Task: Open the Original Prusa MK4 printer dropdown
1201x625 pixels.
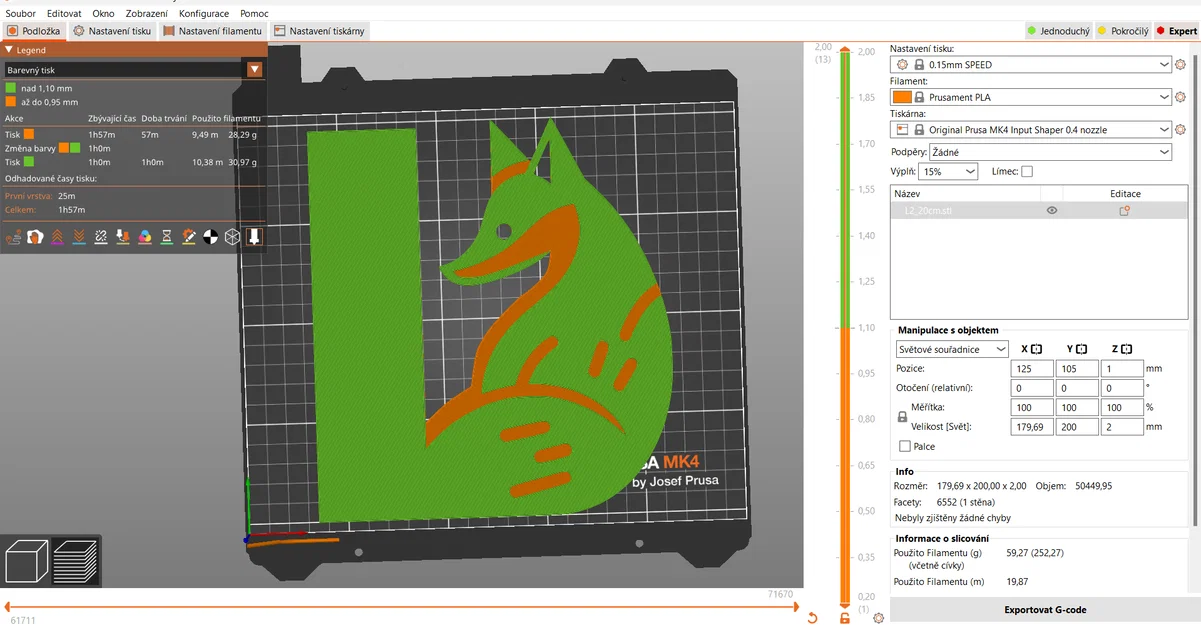Action: [1030, 130]
